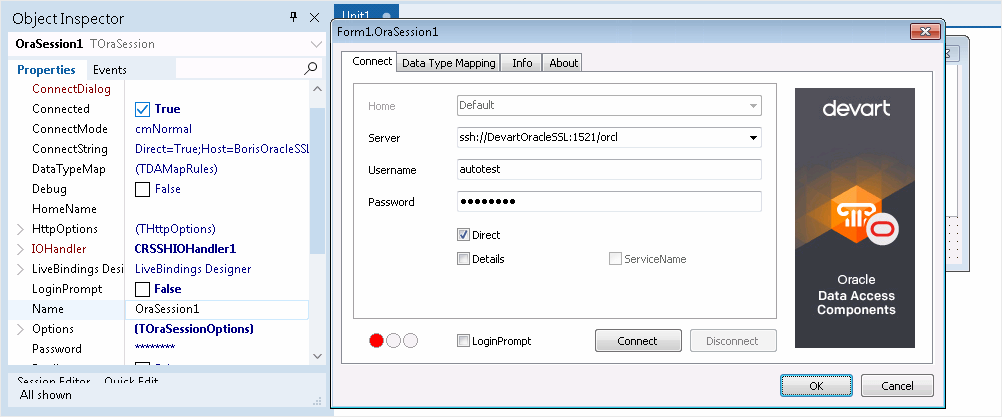
Task: Open the Server dropdown arrow
Action: coord(753,137)
